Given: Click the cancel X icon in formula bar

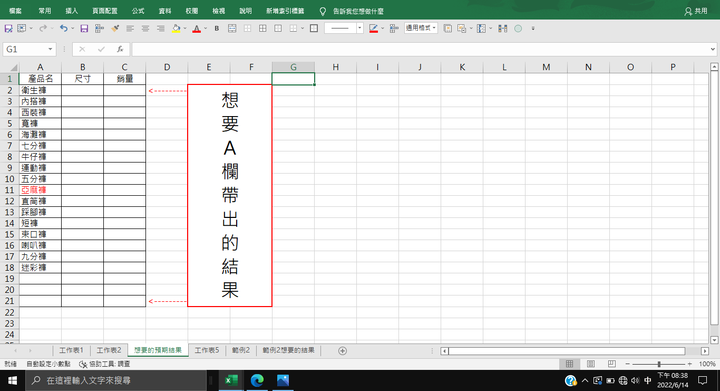Looking at the screenshot, I should pos(82,49).
